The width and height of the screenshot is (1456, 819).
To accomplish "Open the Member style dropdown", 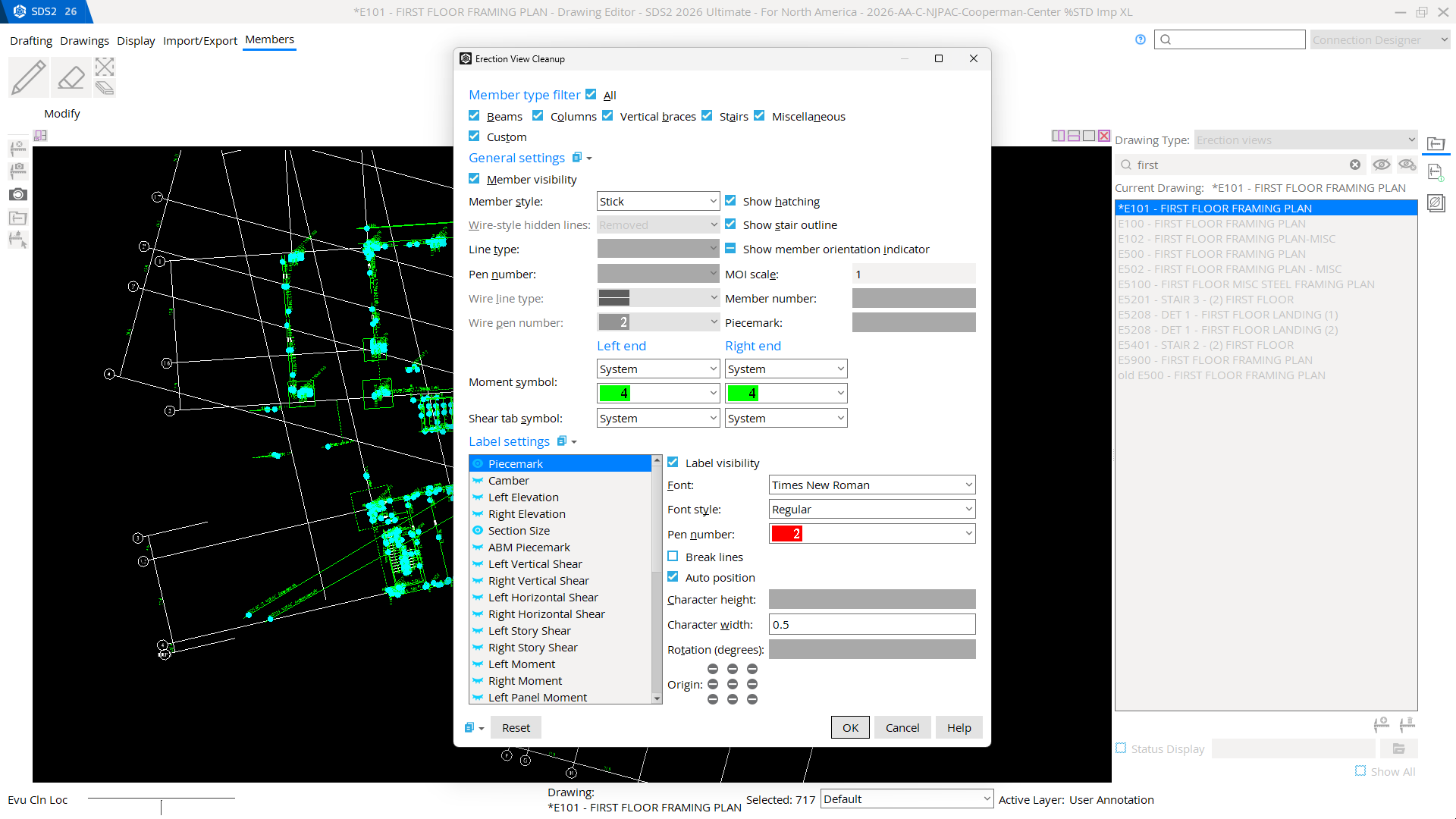I will click(657, 201).
